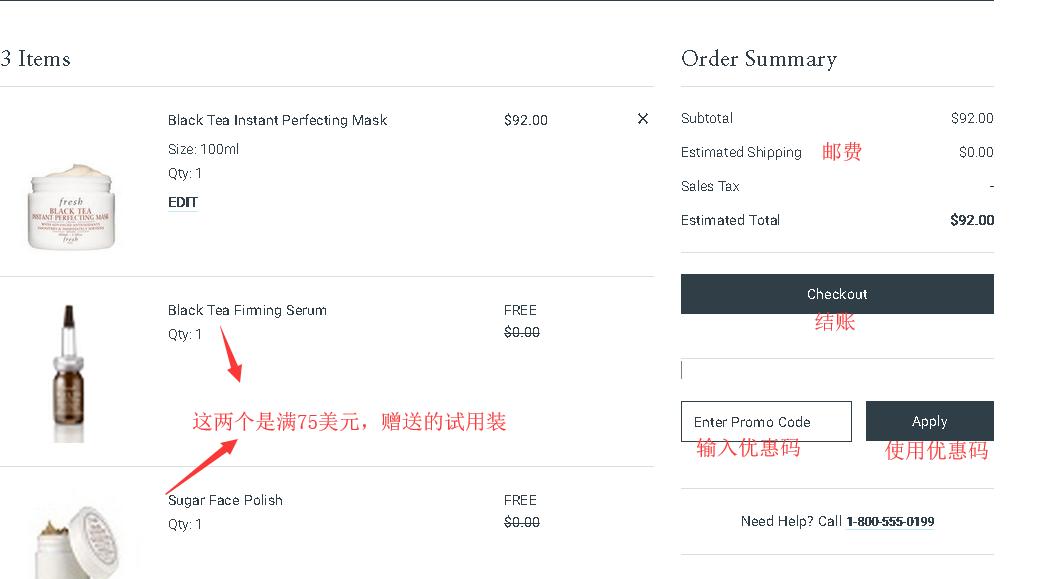Screen dimensions: 1045x579
Task: Click the FREE label for Firming Serum
Action: [520, 310]
